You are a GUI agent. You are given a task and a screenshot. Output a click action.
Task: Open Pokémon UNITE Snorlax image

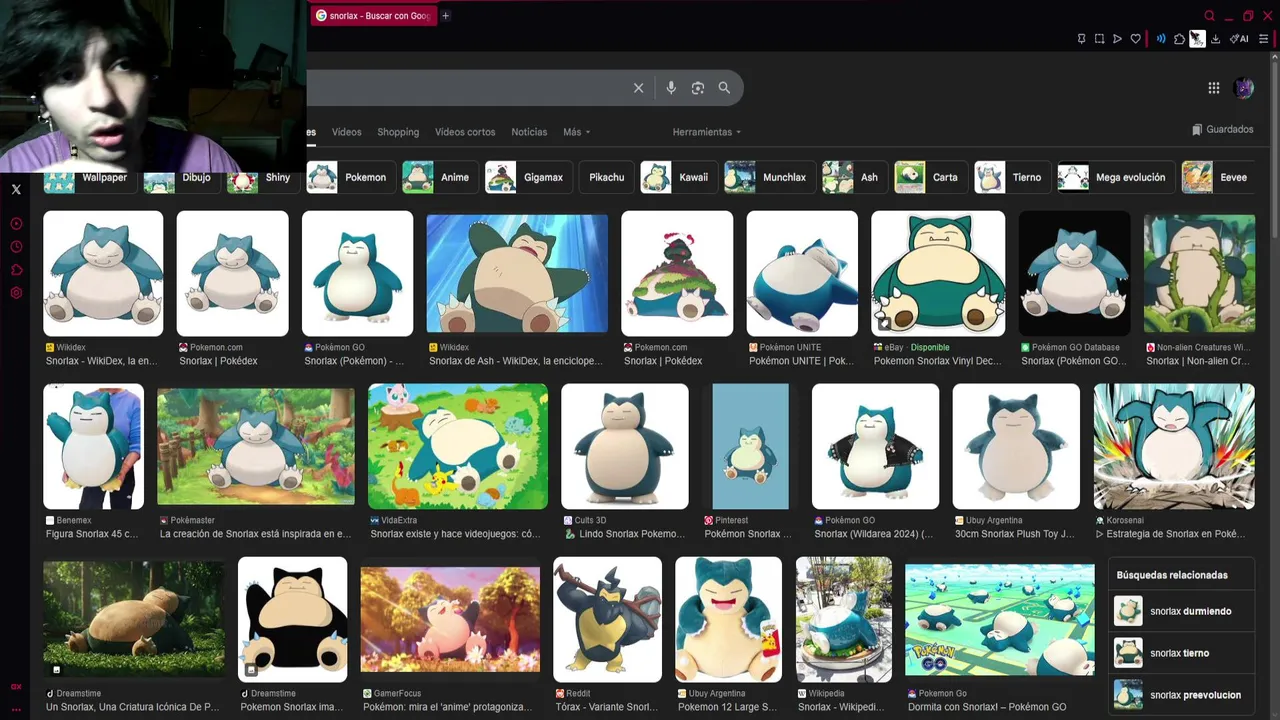pos(802,273)
